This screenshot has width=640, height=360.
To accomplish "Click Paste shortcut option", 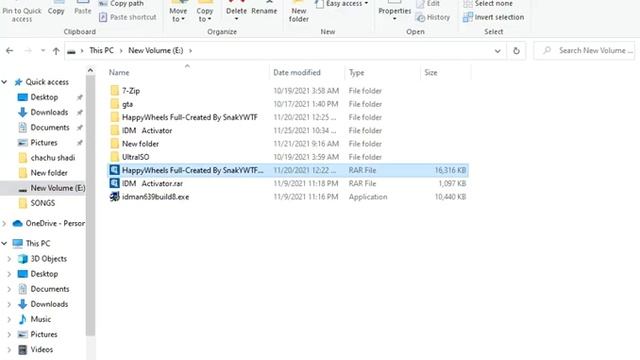I will (128, 17).
